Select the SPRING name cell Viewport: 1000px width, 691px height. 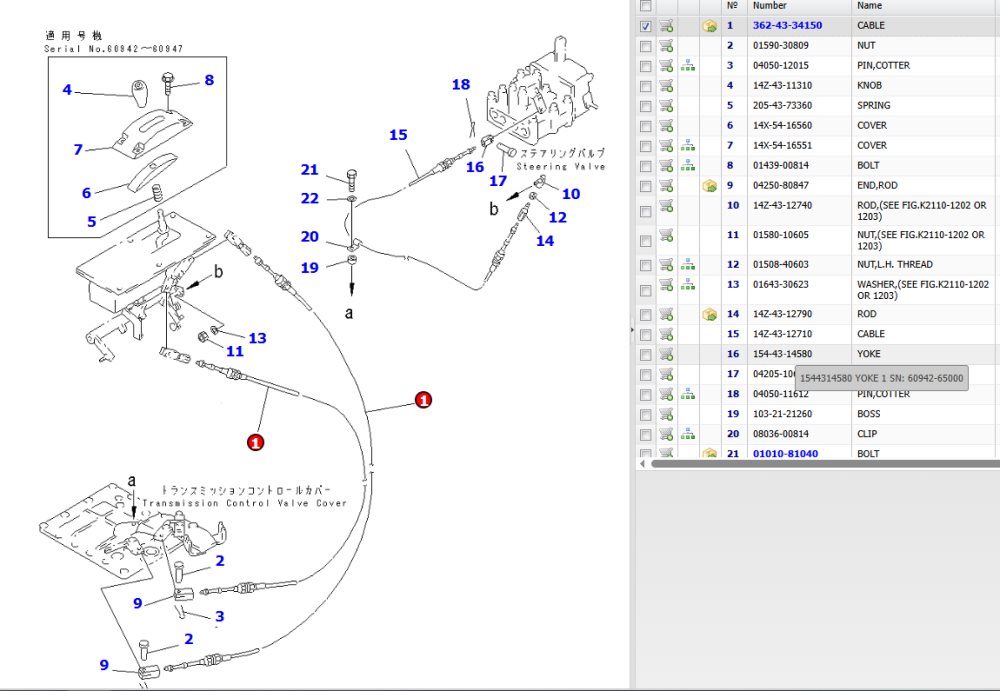pyautogui.click(x=874, y=105)
